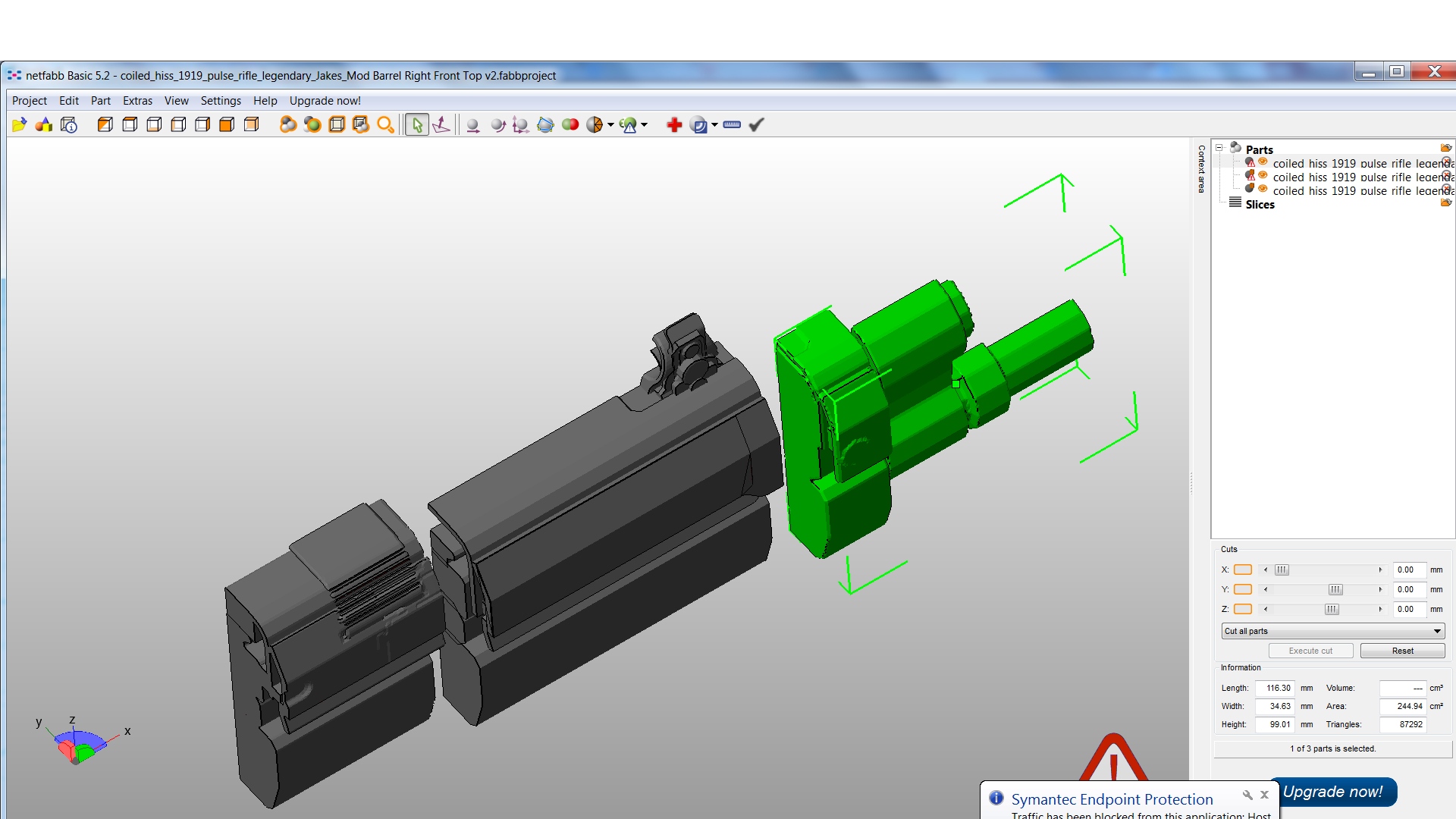This screenshot has height=819, width=1456.
Task: Open the Part menu
Action: pyautogui.click(x=100, y=101)
